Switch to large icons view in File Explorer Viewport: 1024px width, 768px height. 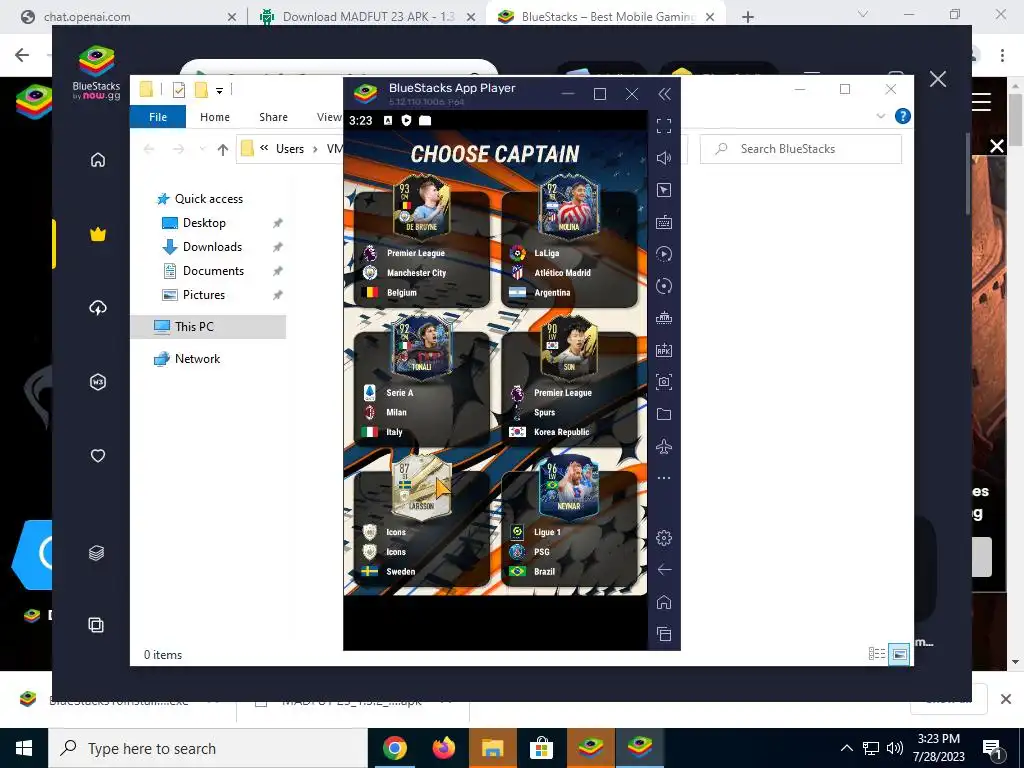click(x=899, y=654)
